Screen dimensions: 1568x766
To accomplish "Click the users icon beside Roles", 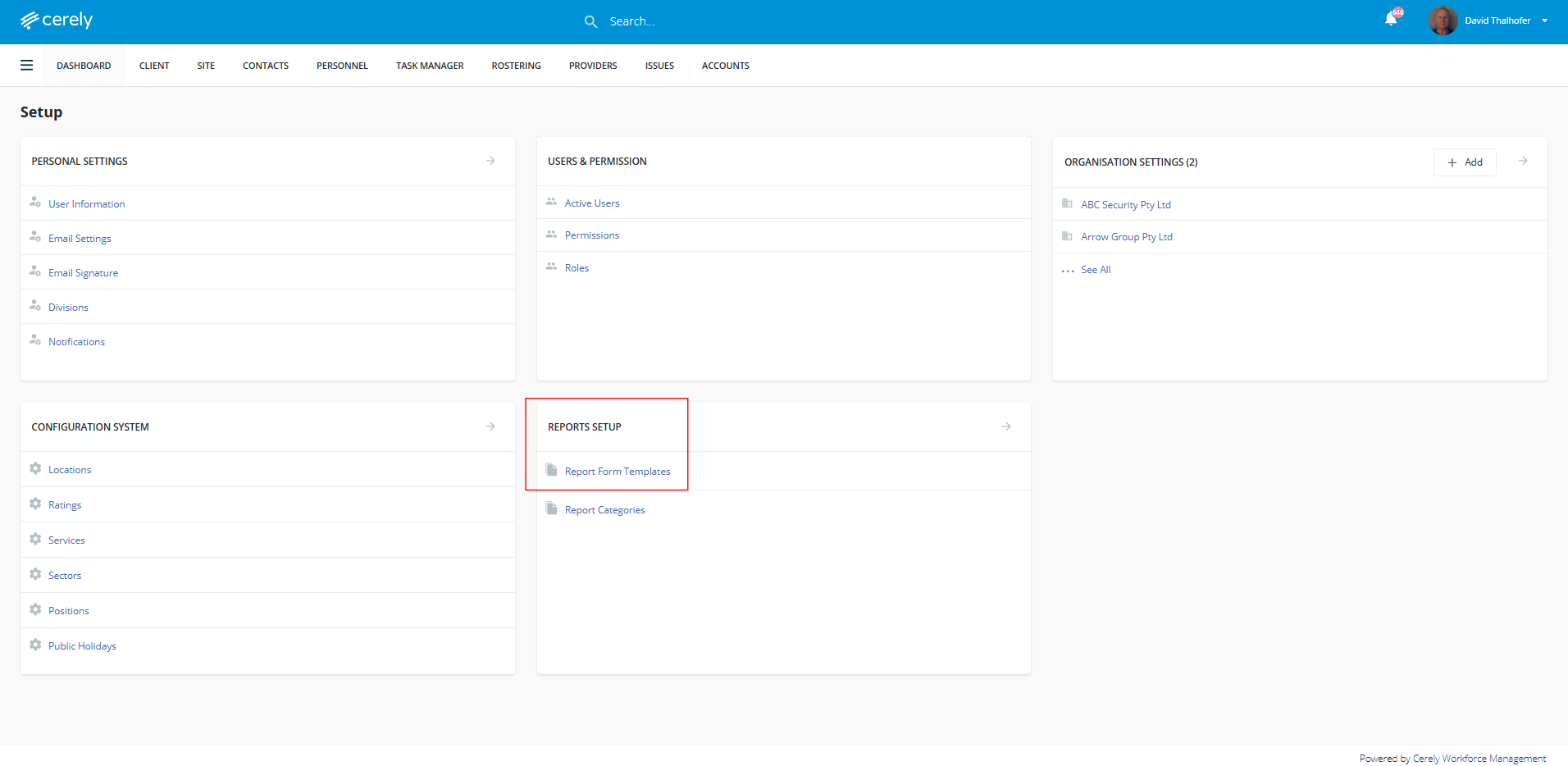I will (x=552, y=267).
